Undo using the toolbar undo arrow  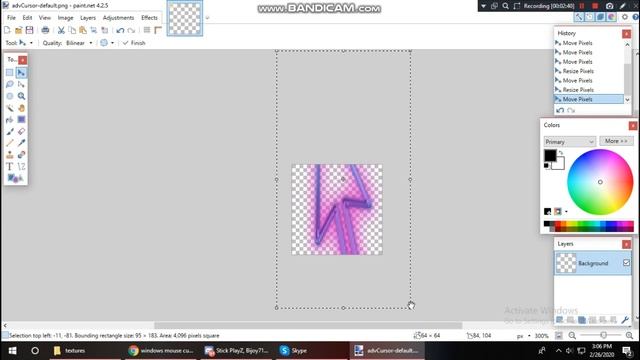[x=120, y=31]
